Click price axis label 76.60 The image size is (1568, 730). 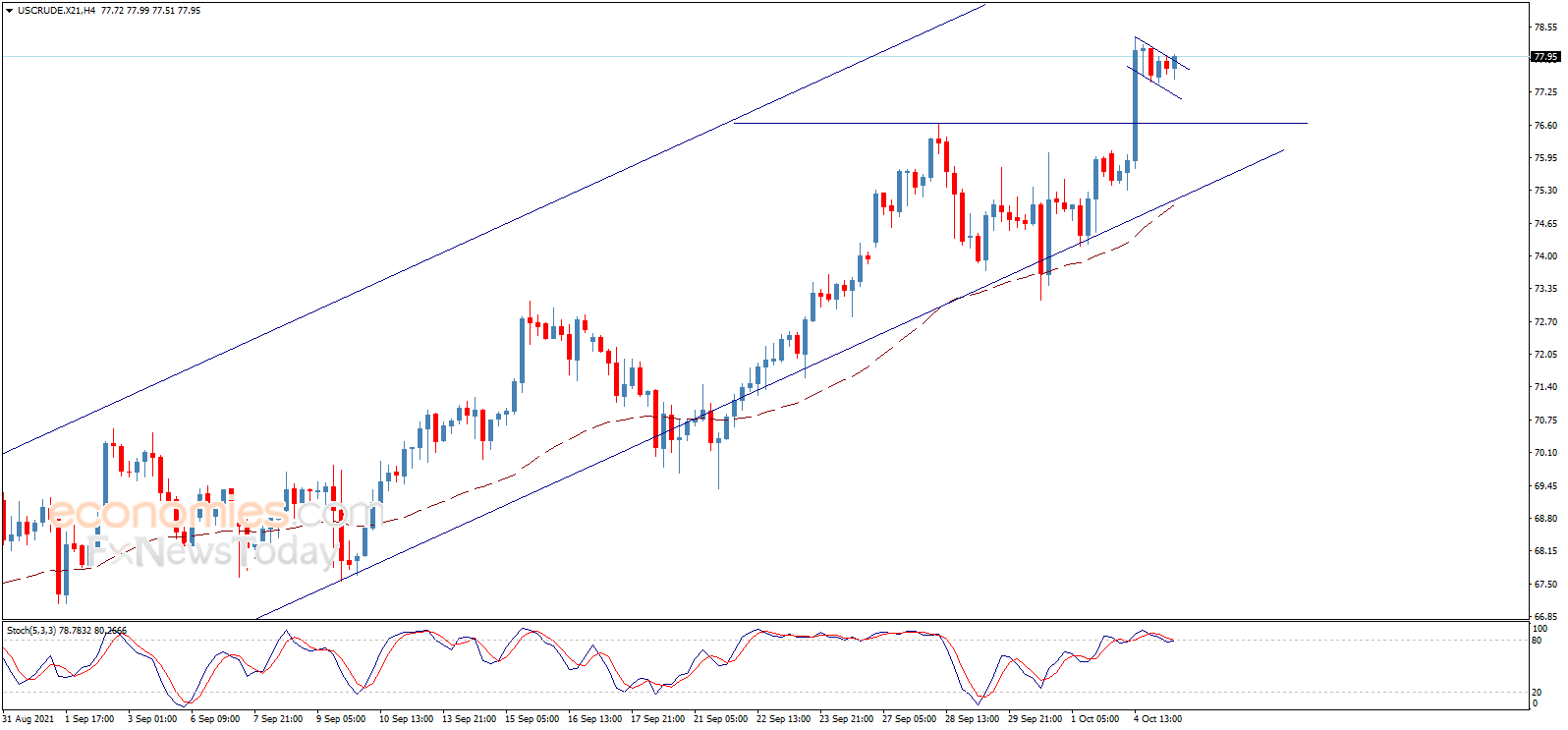1545,126
